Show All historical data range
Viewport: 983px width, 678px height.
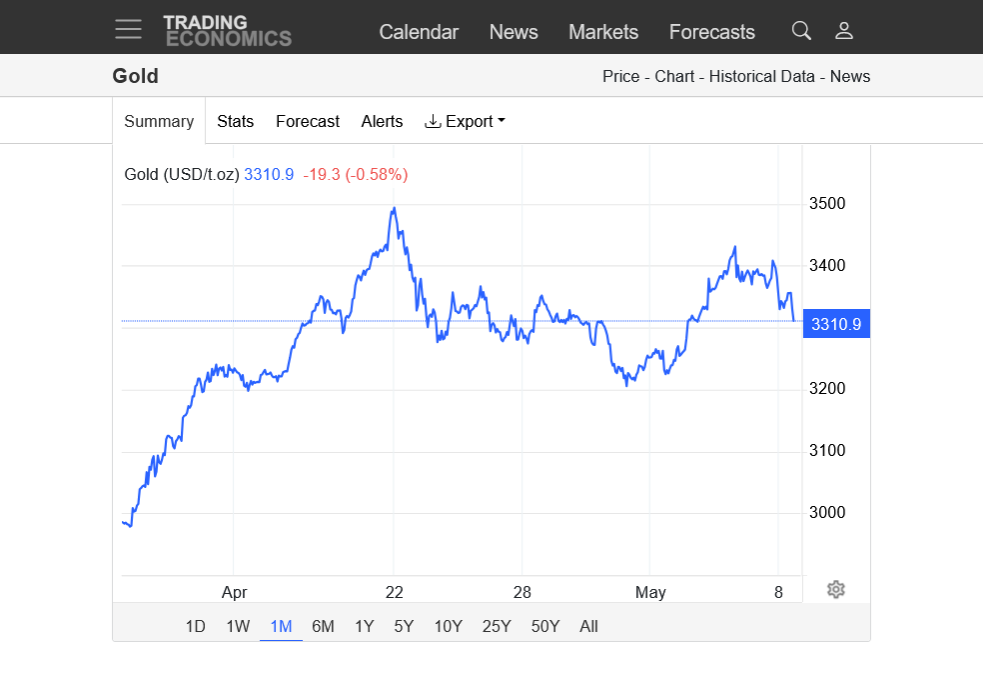588,626
